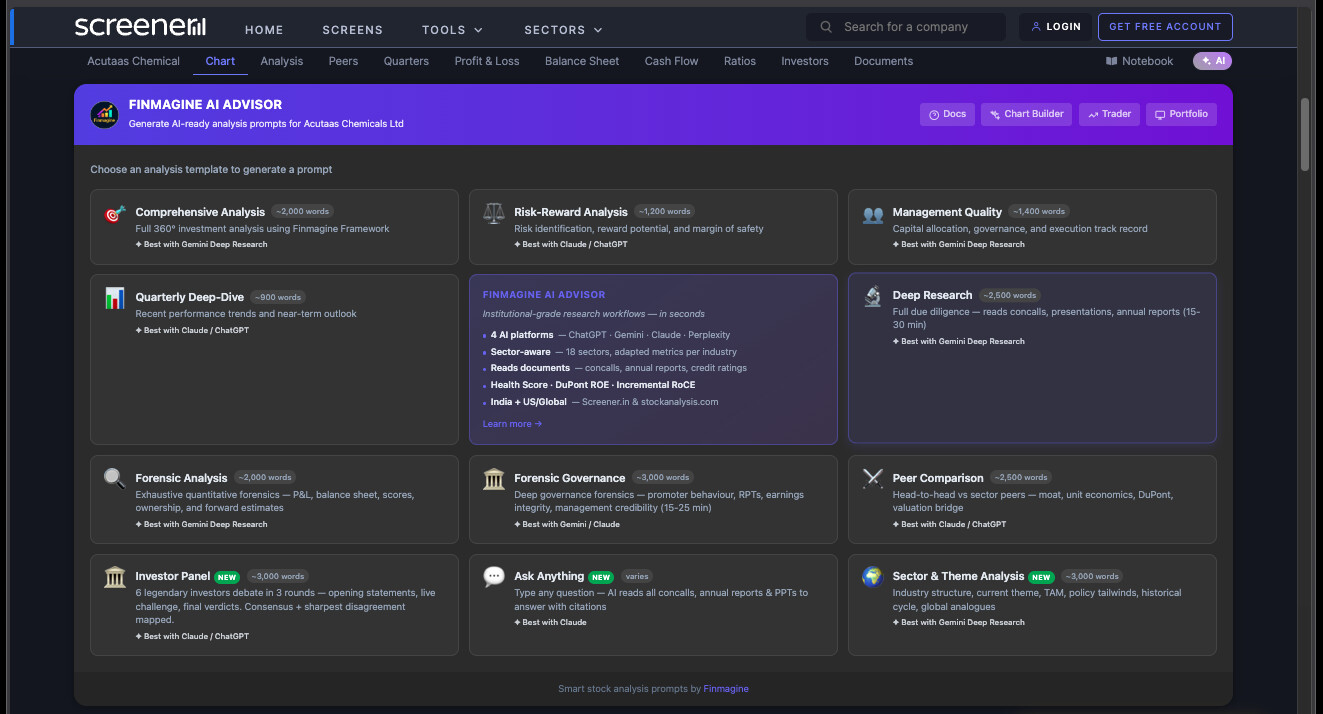This screenshot has height=714, width=1323.
Task: Click the Finmagine link in footer
Action: 725,689
